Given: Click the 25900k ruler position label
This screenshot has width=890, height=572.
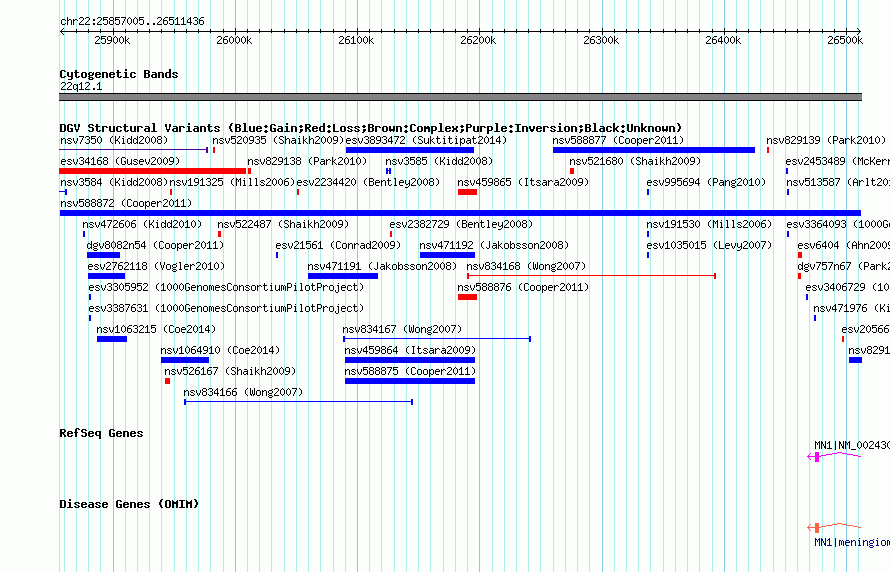Looking at the screenshot, I should tap(112, 40).
